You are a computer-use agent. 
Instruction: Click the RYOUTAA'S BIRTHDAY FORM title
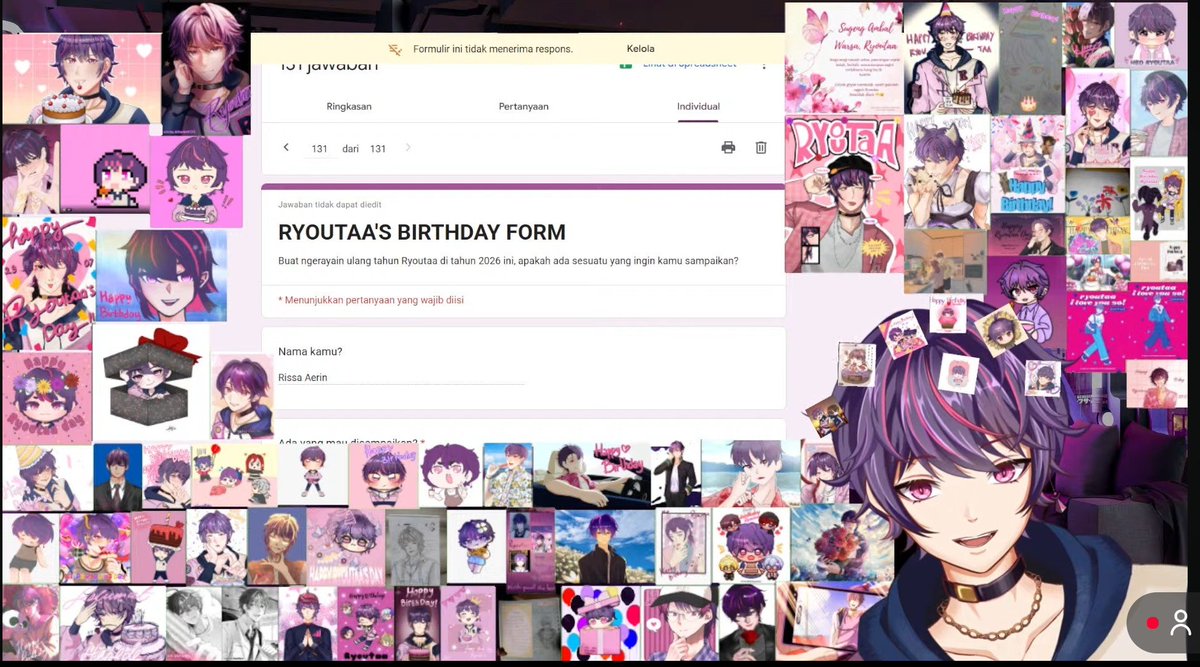[421, 232]
